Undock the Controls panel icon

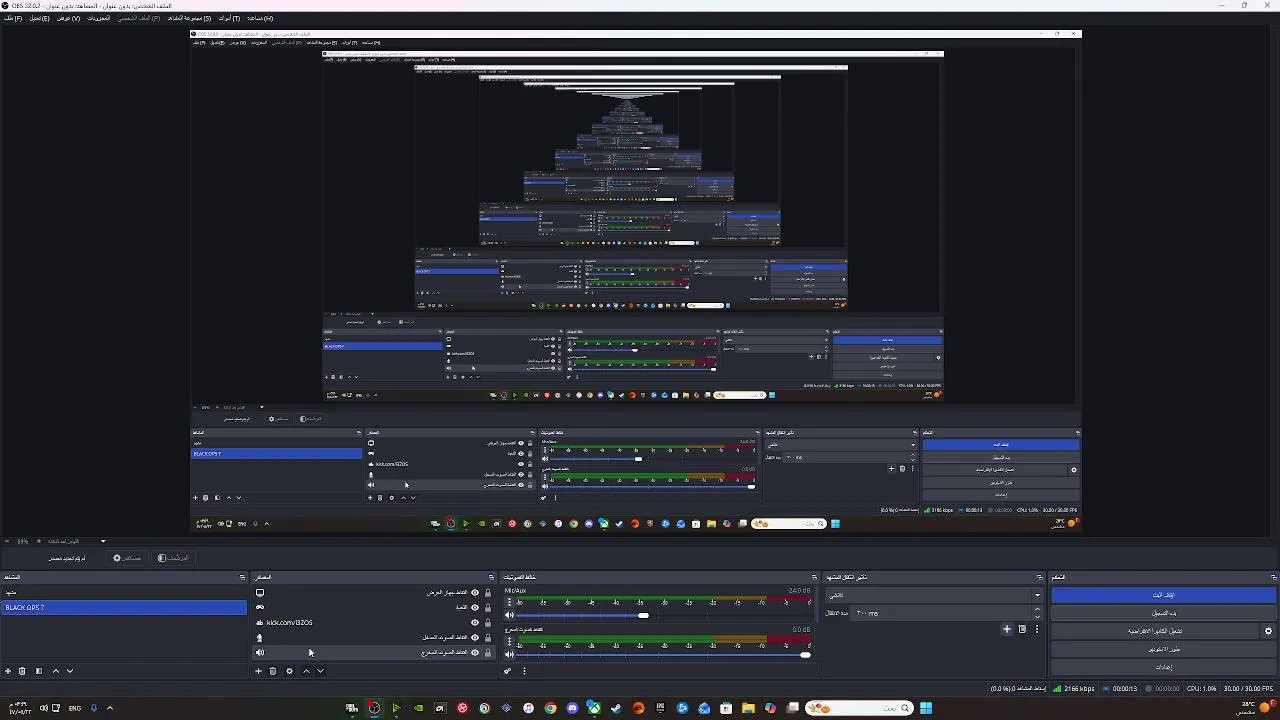click(1273, 577)
